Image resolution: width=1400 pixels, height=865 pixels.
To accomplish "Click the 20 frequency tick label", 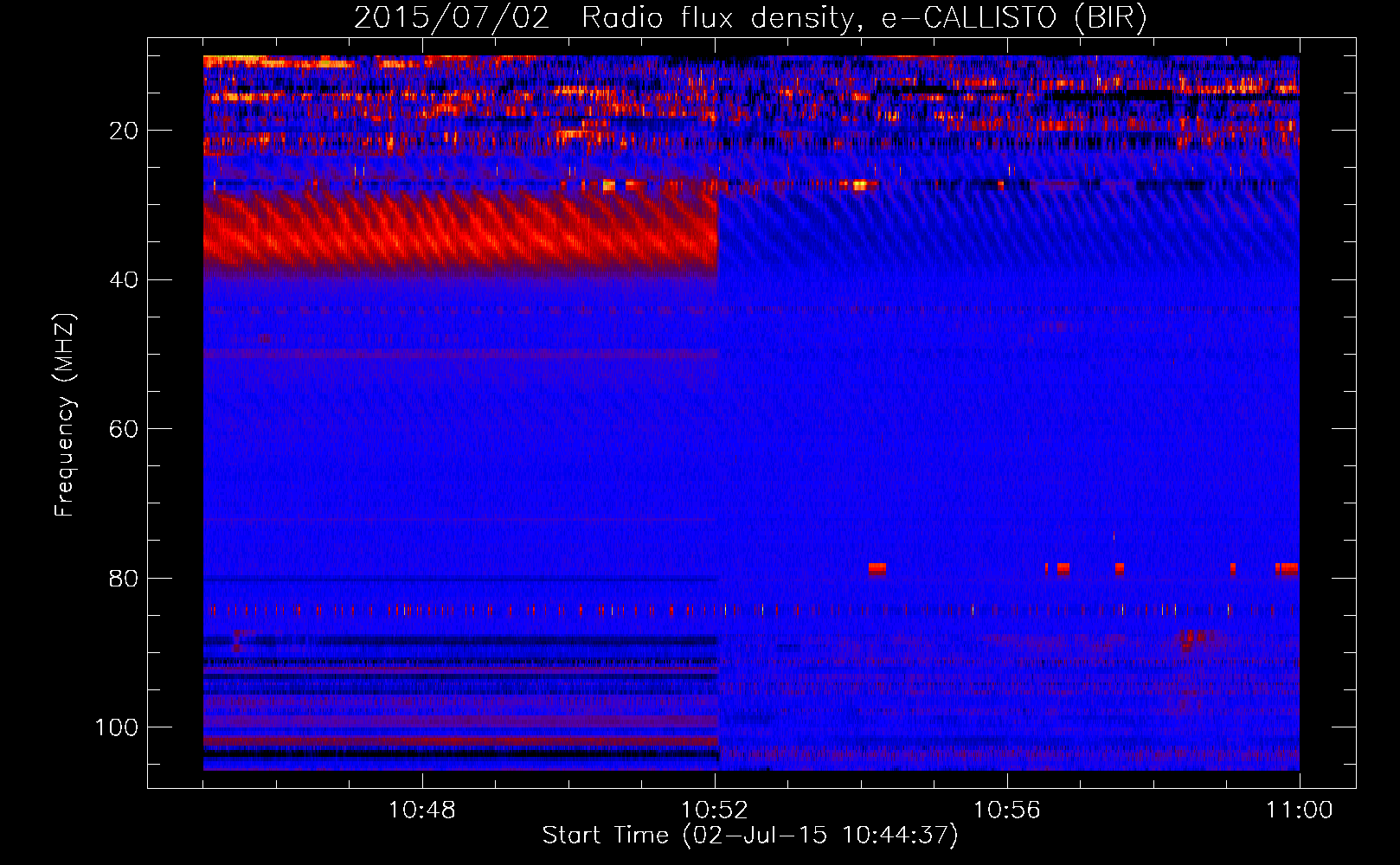I will pyautogui.click(x=125, y=131).
